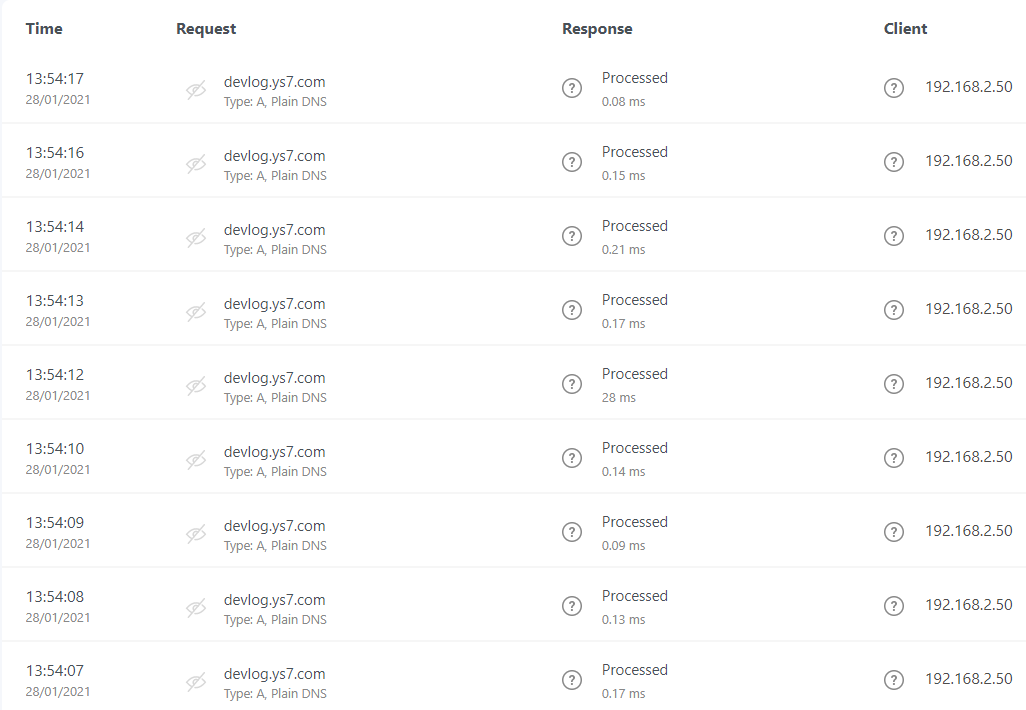Open devlog.ys7.com domain in 13:54:16 row
The height and width of the screenshot is (710, 1026).
pyautogui.click(x=274, y=156)
